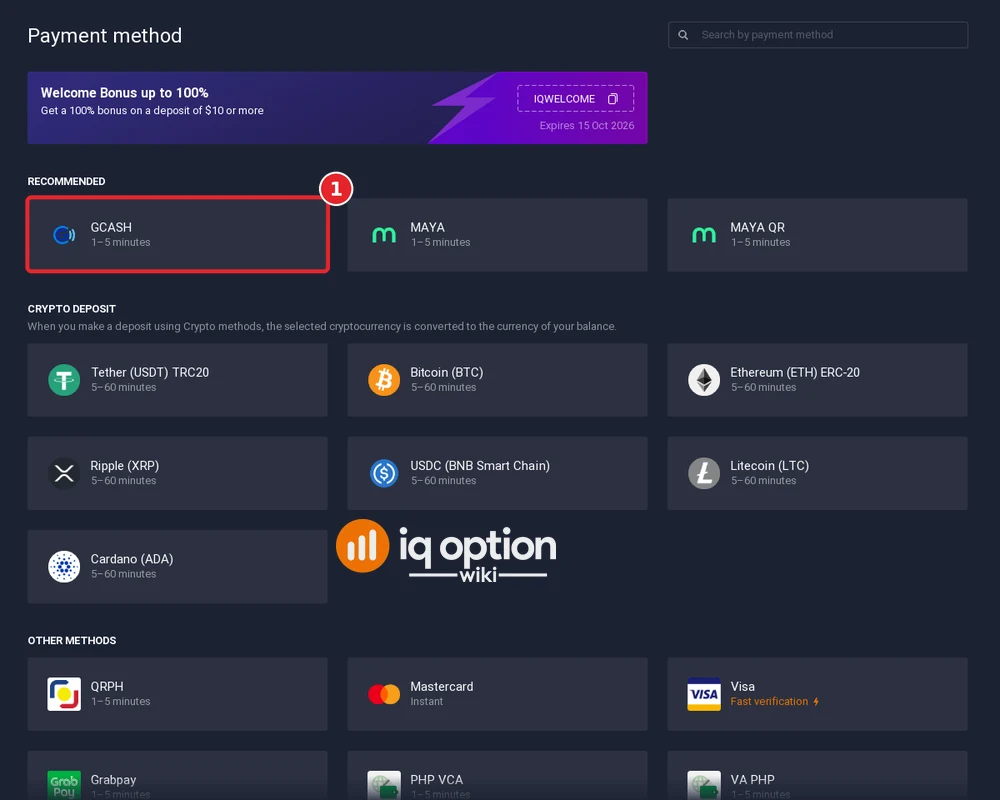Click the Cardano (ADA) label

[x=131, y=559]
